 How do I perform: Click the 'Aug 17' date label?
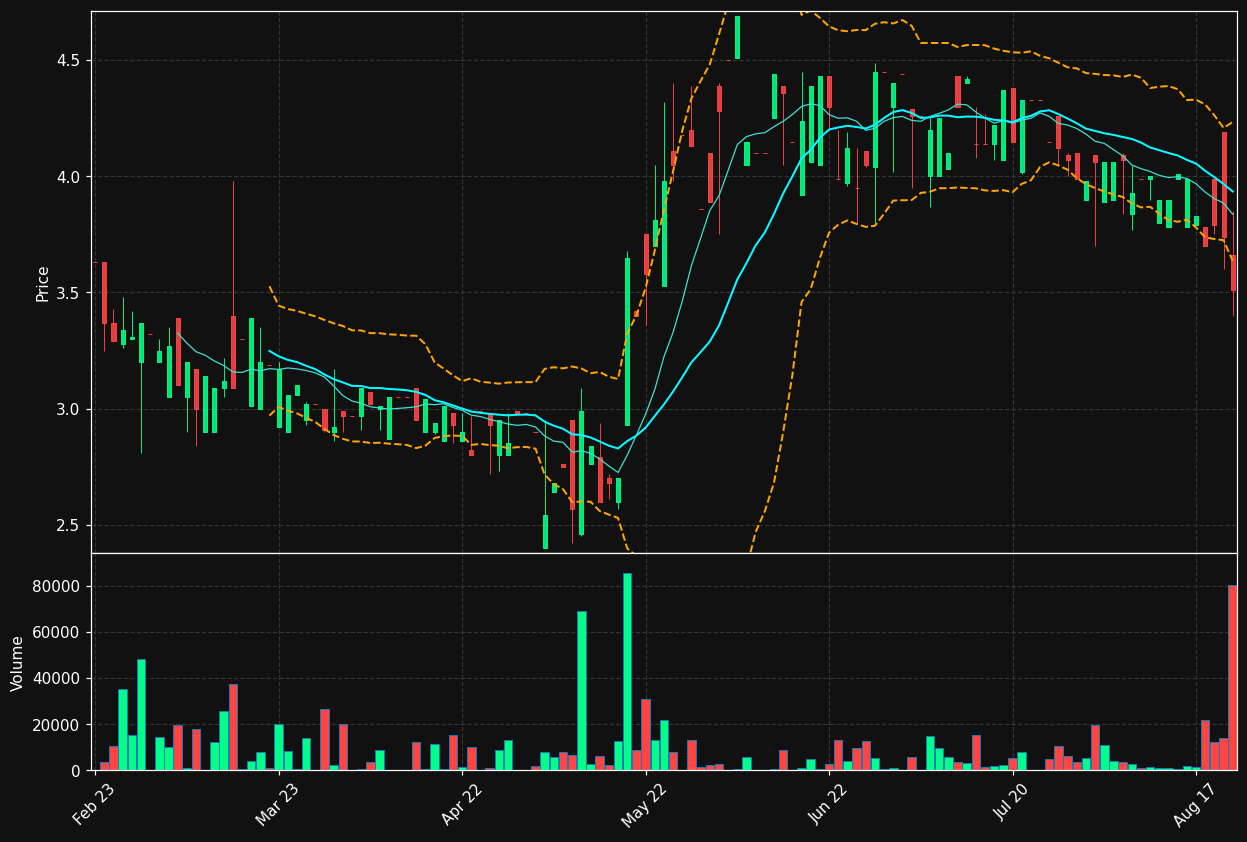click(x=1194, y=803)
